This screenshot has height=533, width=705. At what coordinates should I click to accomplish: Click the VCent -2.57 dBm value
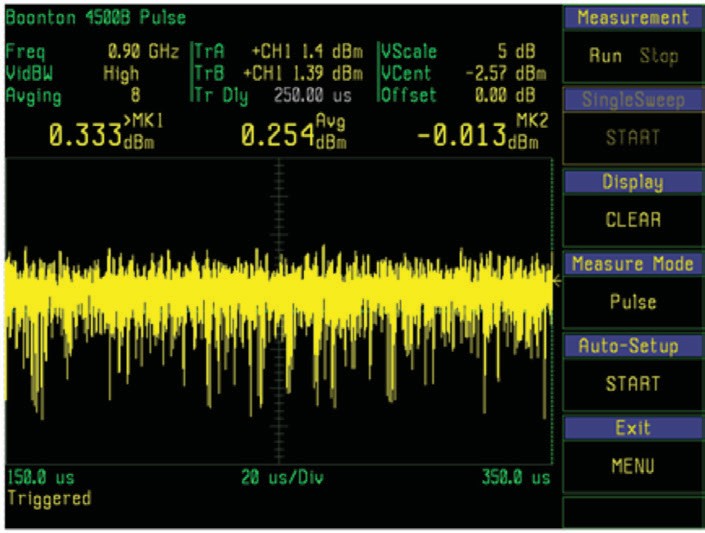tap(506, 73)
